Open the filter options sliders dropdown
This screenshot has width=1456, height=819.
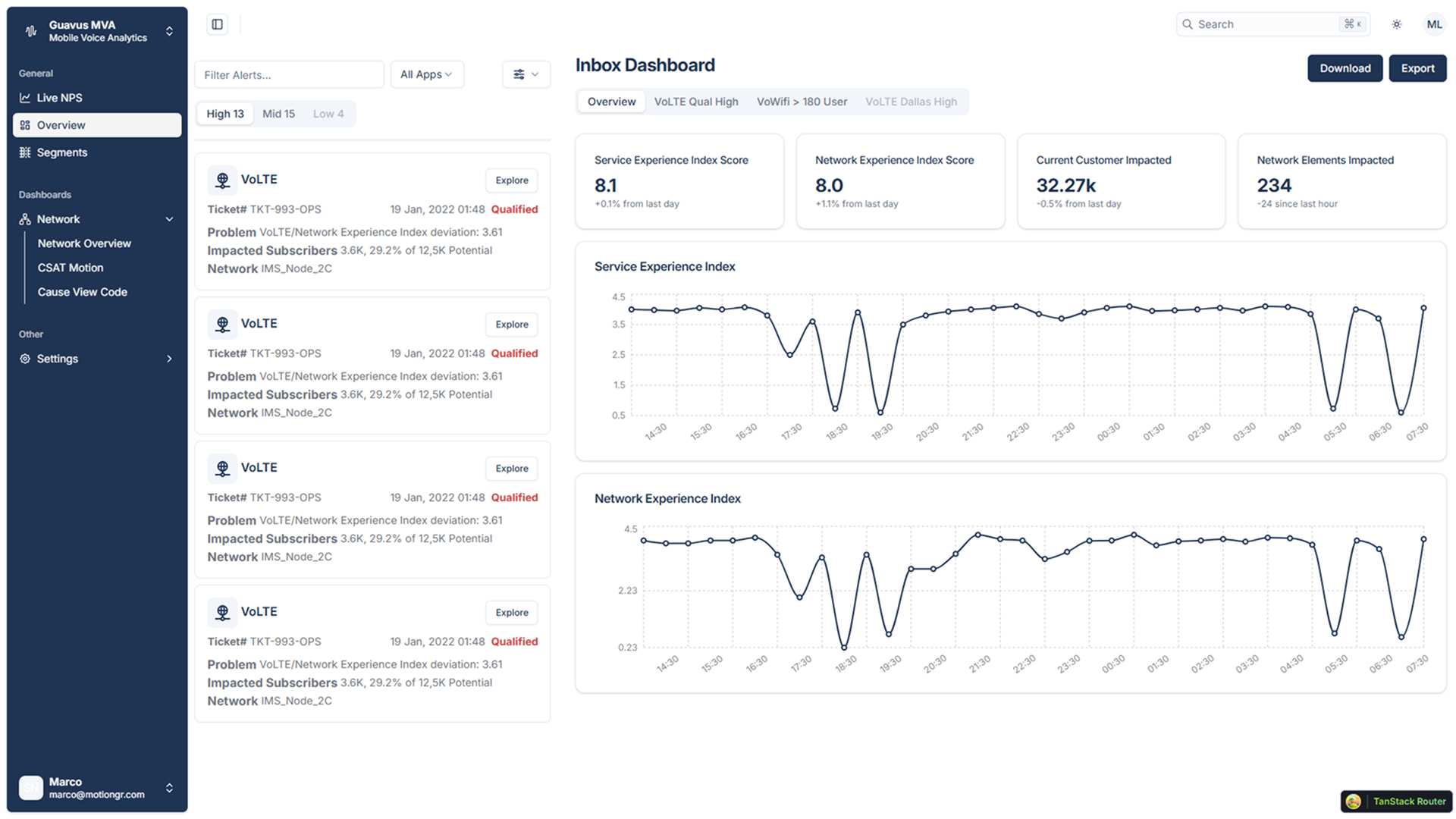point(526,74)
